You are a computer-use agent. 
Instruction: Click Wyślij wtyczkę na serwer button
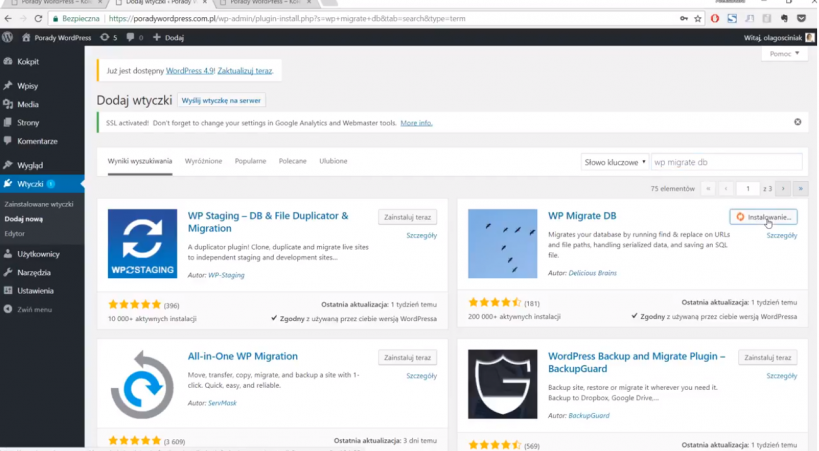click(221, 100)
